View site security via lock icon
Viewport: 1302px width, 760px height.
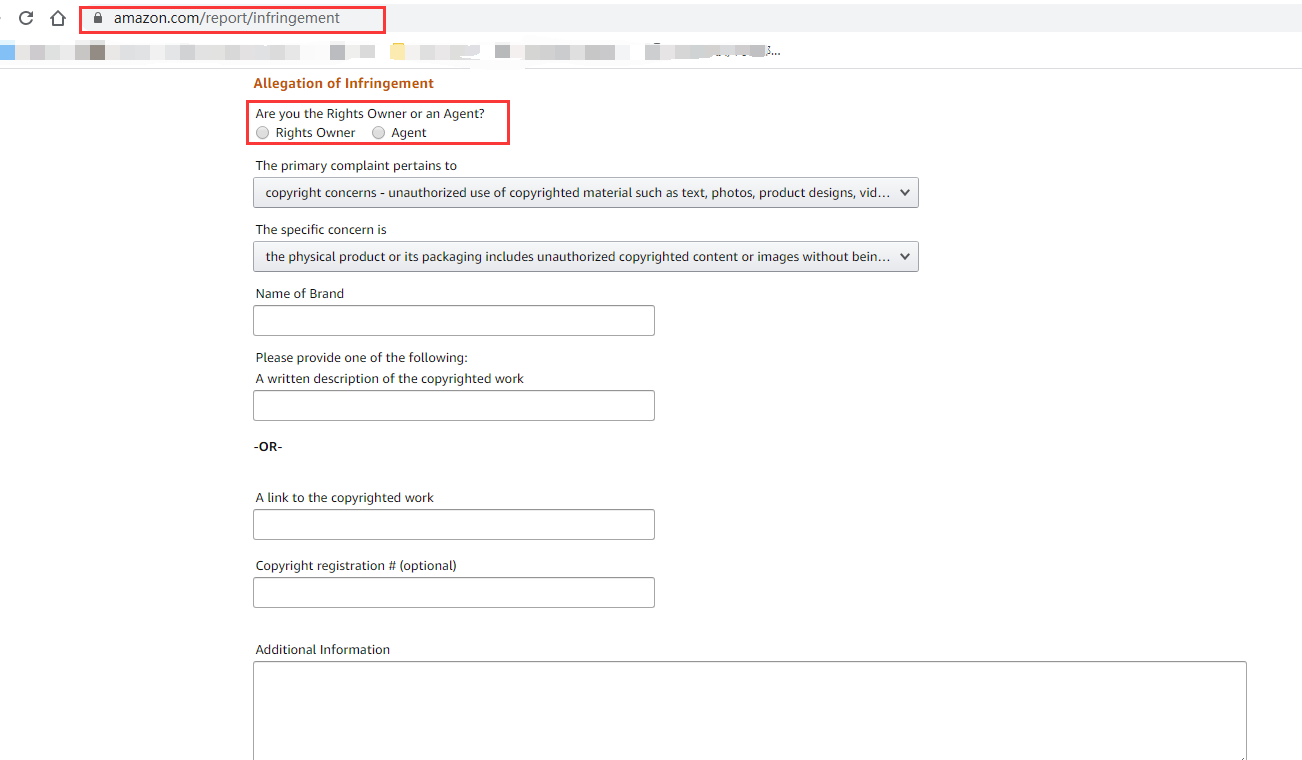[98, 18]
